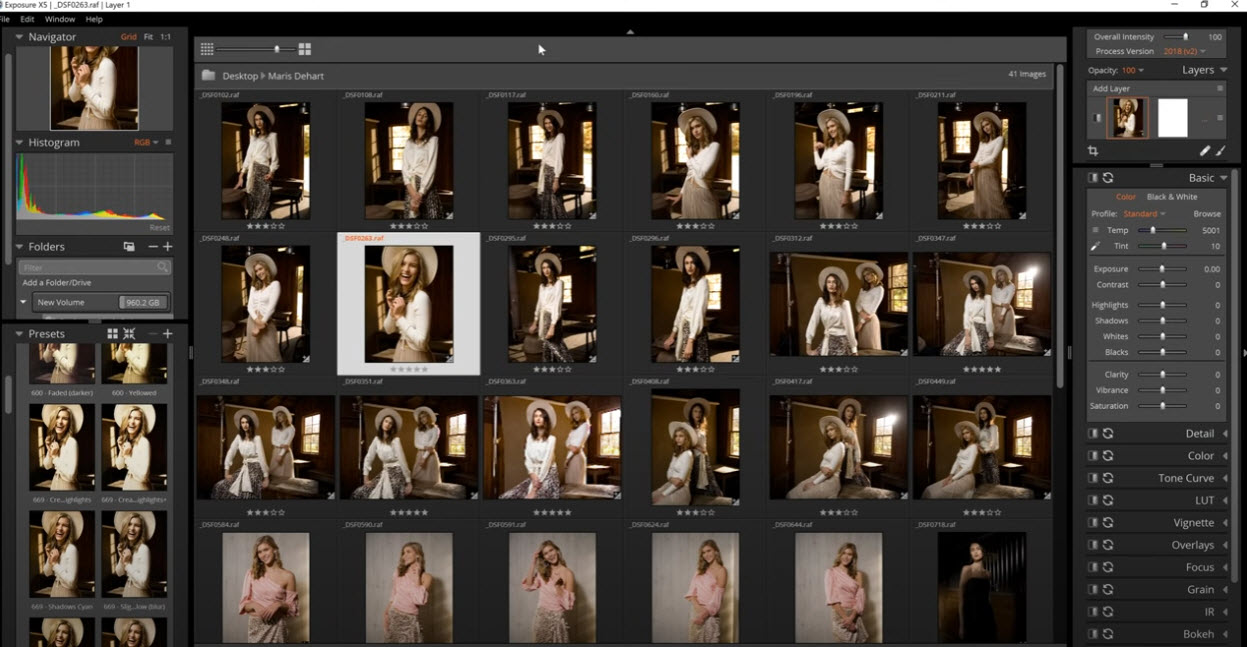Adjust the thumbnail size slider

point(254,49)
